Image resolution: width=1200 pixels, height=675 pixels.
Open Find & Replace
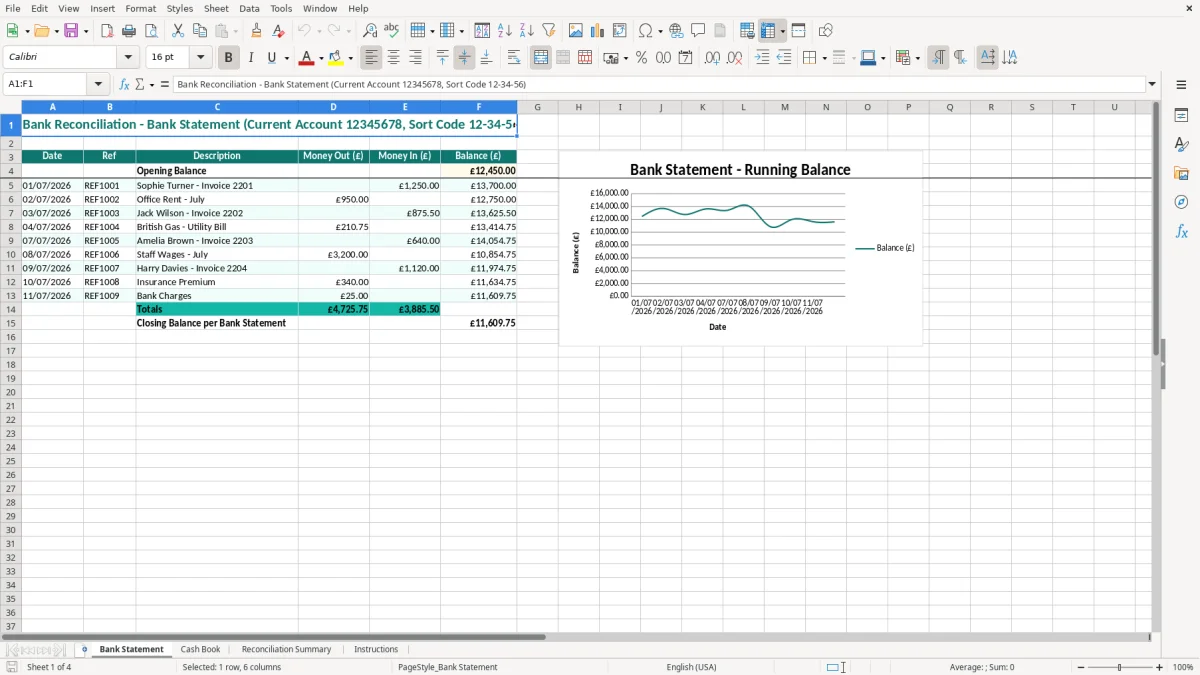coord(370,31)
